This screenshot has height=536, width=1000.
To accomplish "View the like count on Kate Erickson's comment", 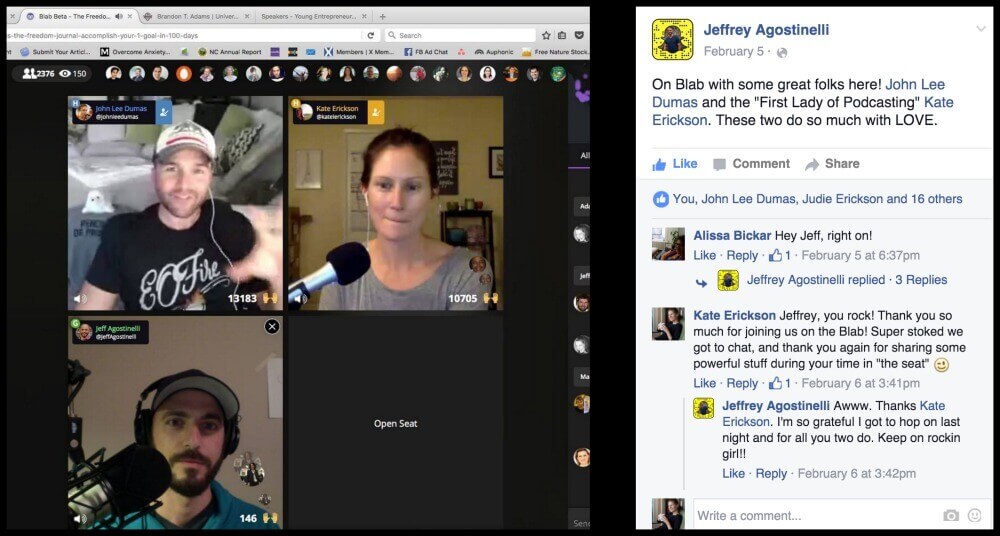I will click(779, 383).
